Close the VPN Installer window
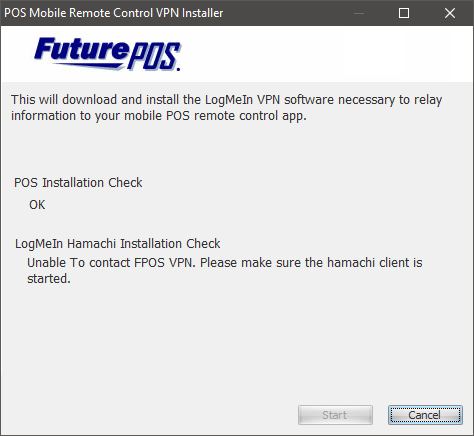Image resolution: width=474 pixels, height=436 pixels. [450, 13]
